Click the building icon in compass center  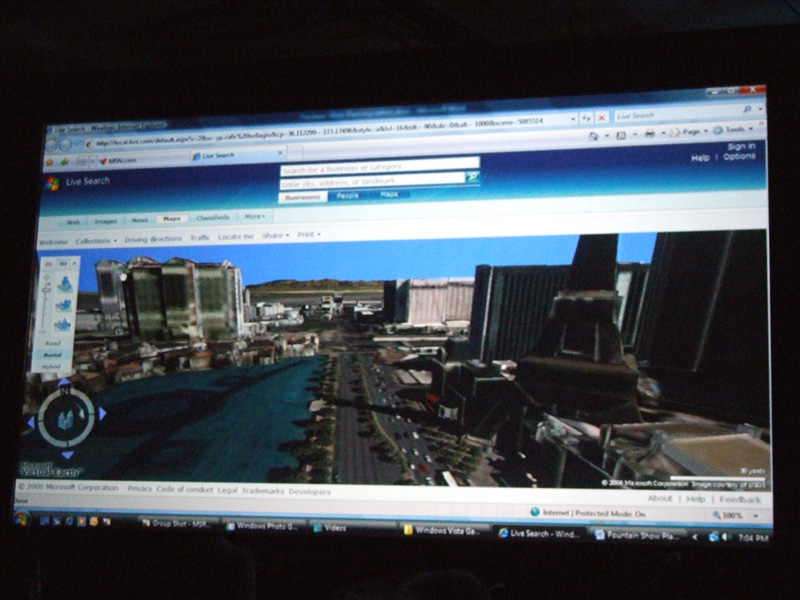pyautogui.click(x=67, y=419)
